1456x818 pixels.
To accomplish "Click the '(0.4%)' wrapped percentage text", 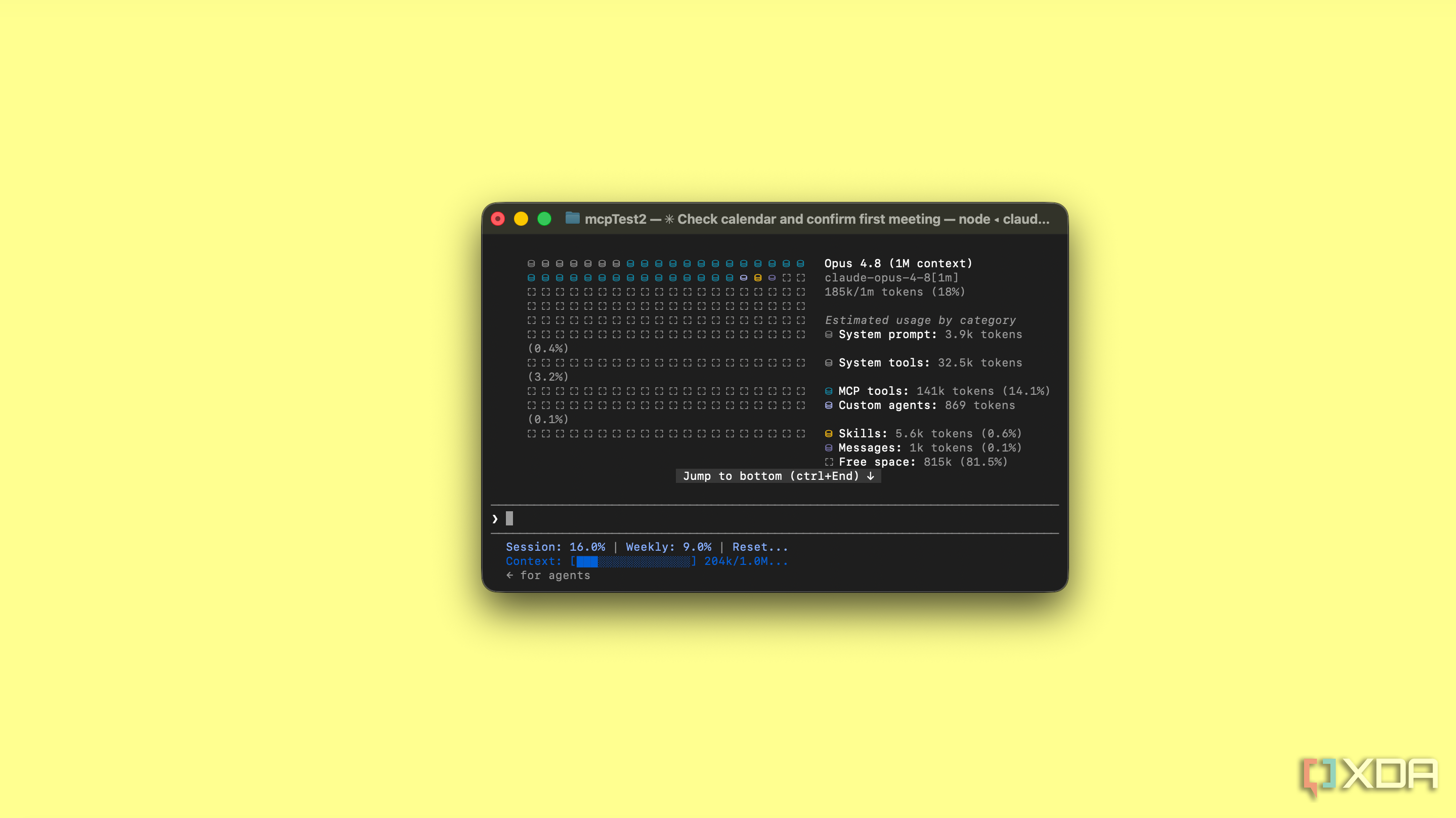I will pos(548,348).
